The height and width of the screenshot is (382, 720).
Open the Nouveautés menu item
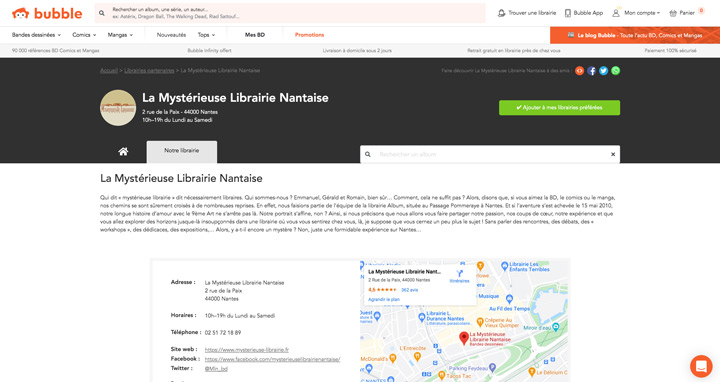[x=171, y=35]
